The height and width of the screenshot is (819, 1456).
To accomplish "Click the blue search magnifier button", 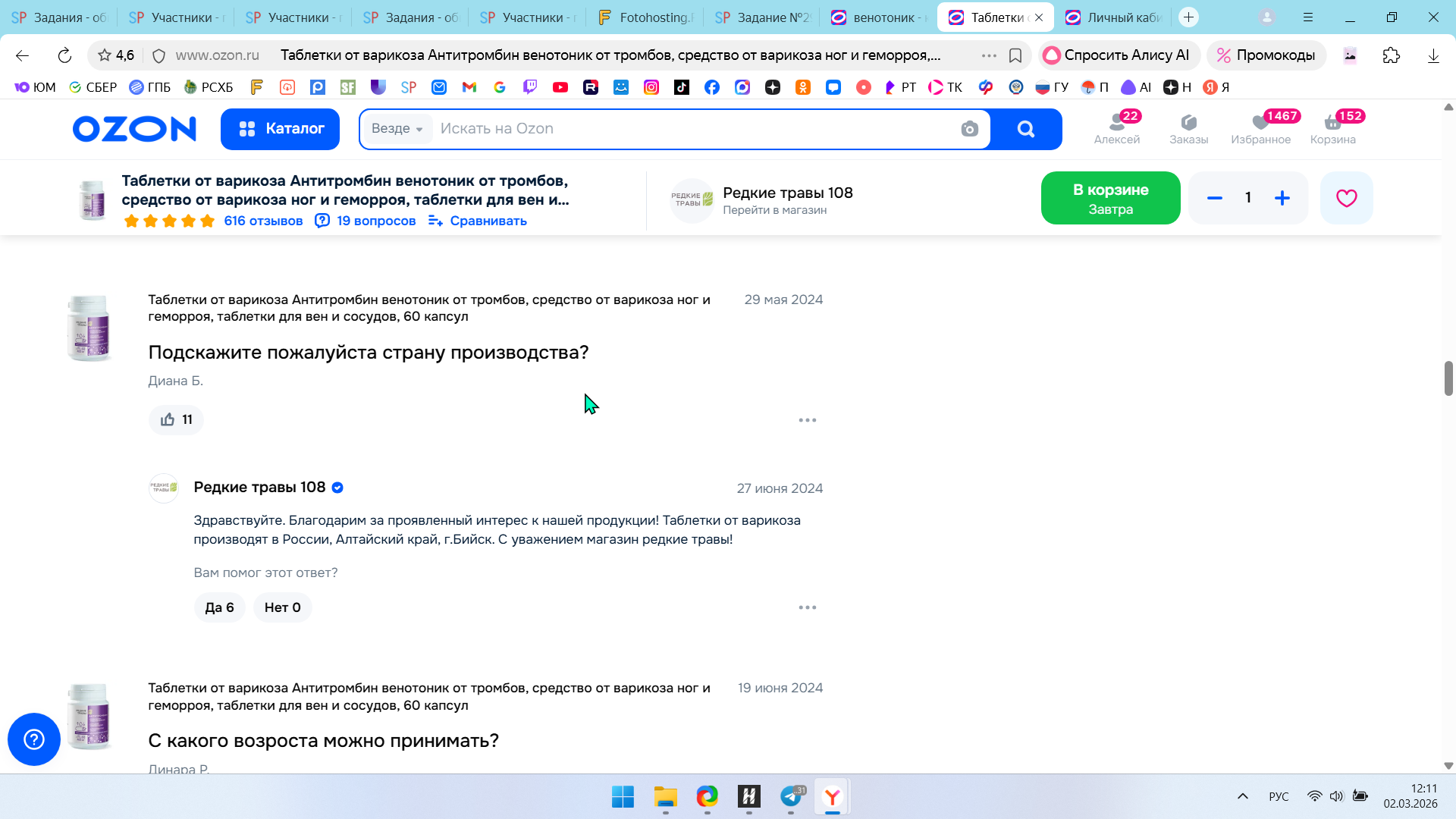I will (x=1025, y=129).
